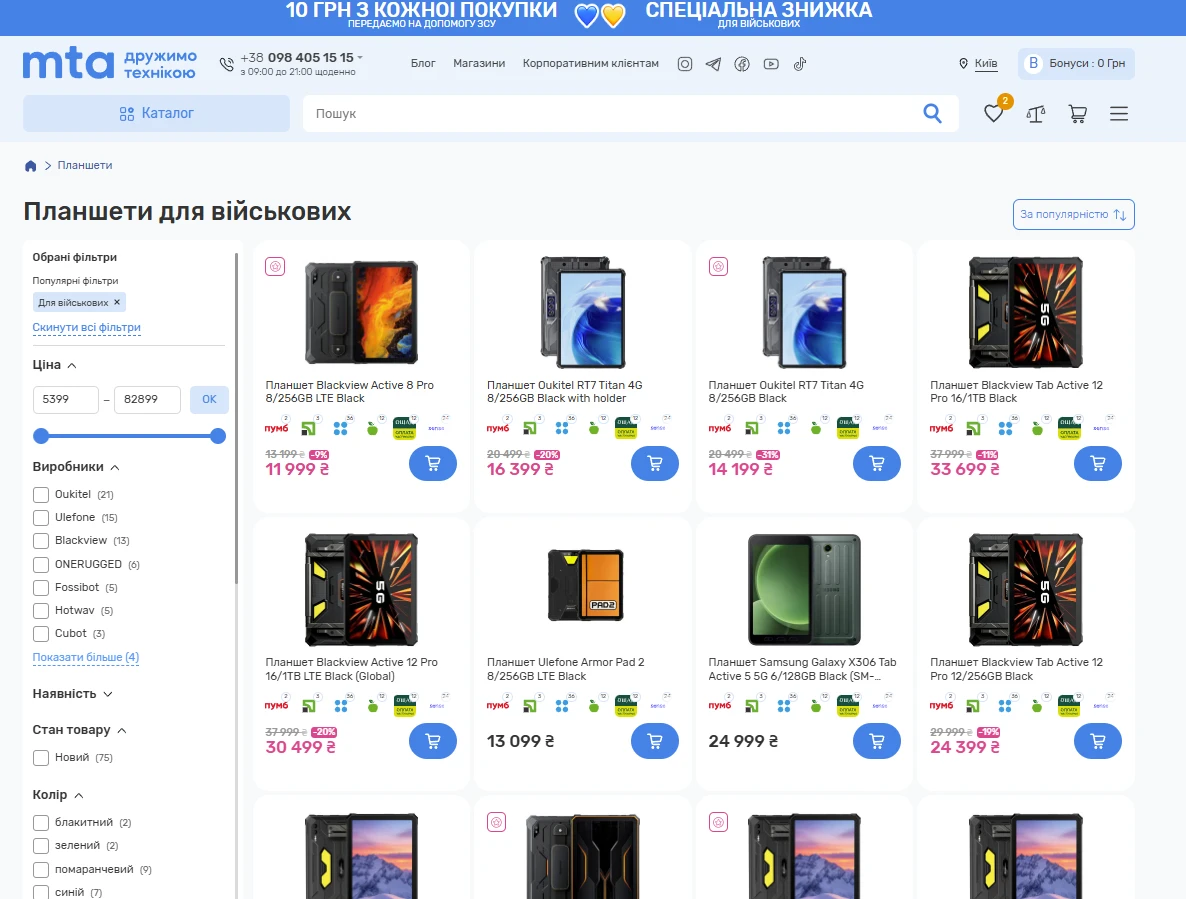Screen dimensions: 1186x899
Task: Click the minimum price field 5399
Action: pyautogui.click(x=66, y=399)
